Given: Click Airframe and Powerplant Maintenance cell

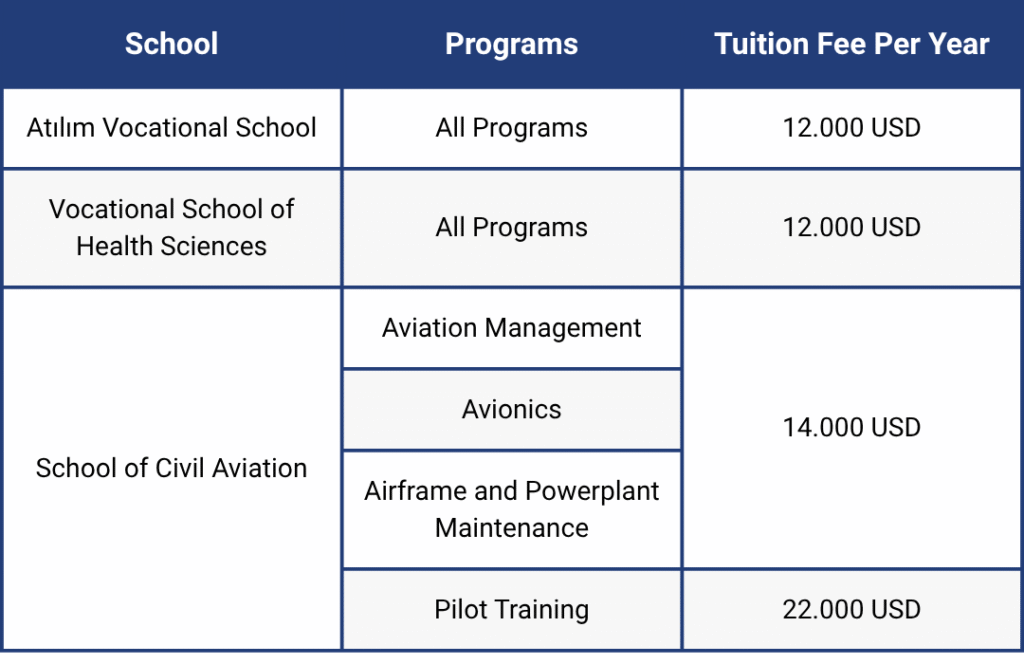Looking at the screenshot, I should coord(511,509).
